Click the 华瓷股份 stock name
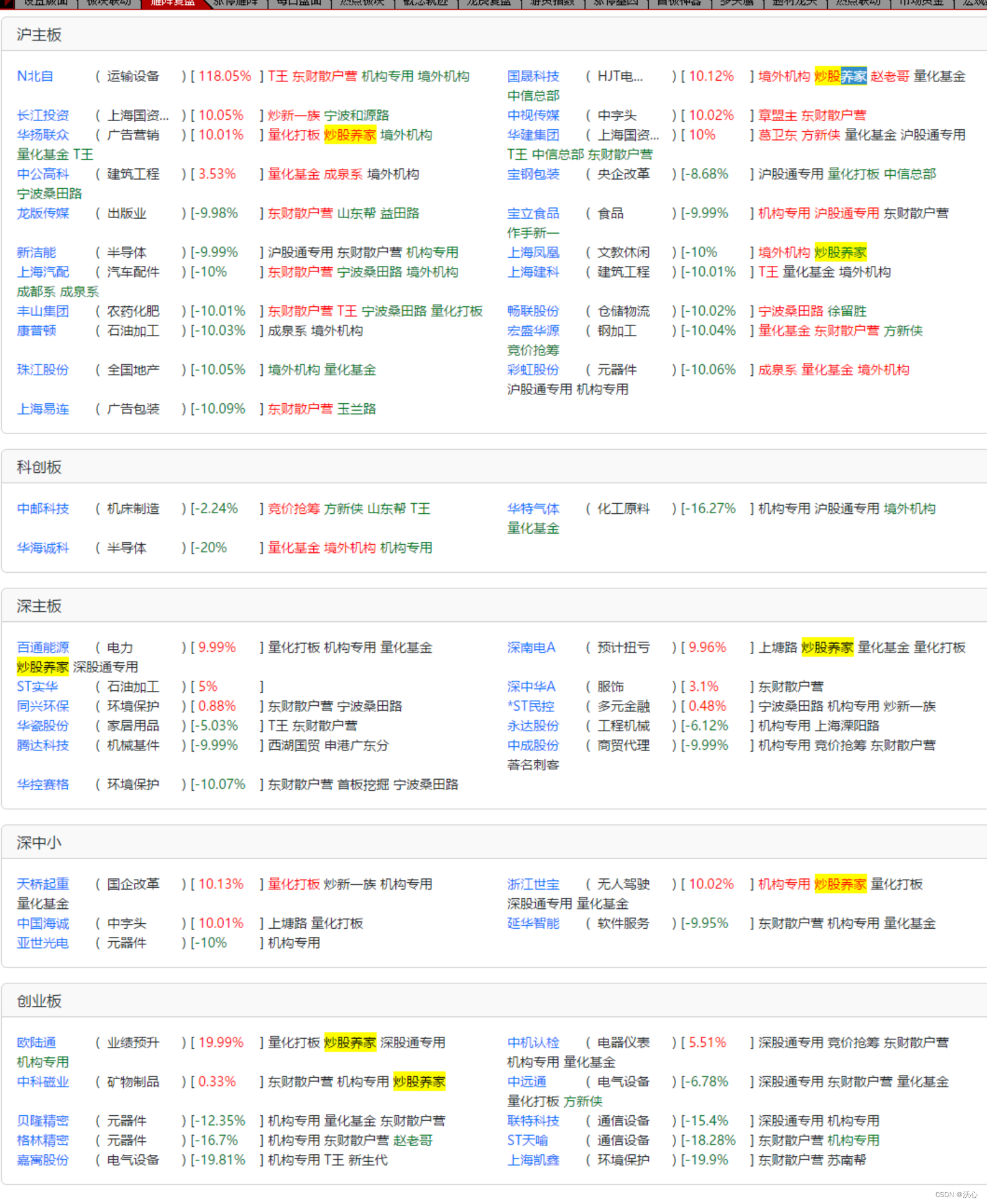This screenshot has width=987, height=1204. coord(43,726)
